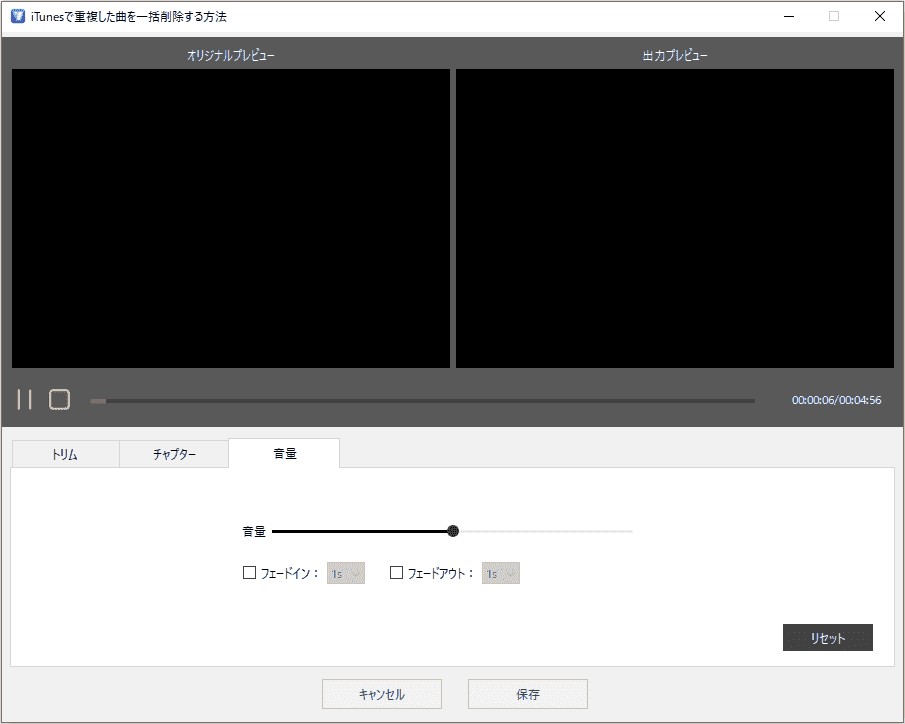Open the fade-out duration dropdown
Screen dimensions: 905x724
pyautogui.click(x=511, y=573)
